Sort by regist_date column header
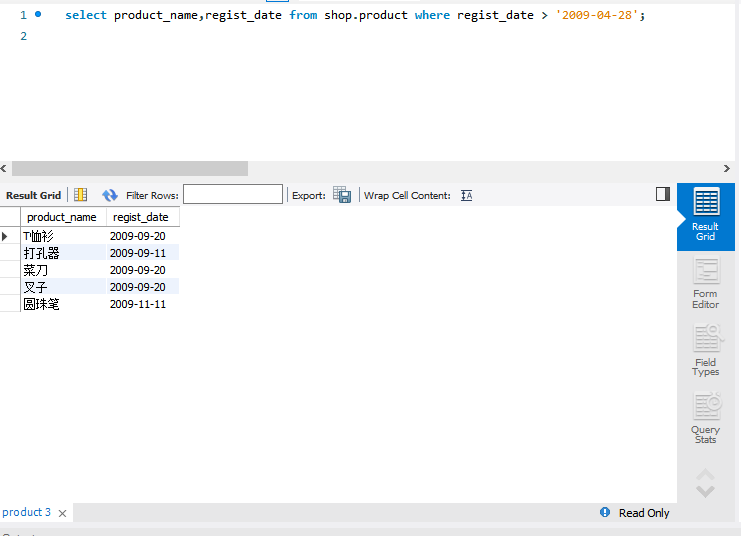741x536 pixels. [x=143, y=217]
